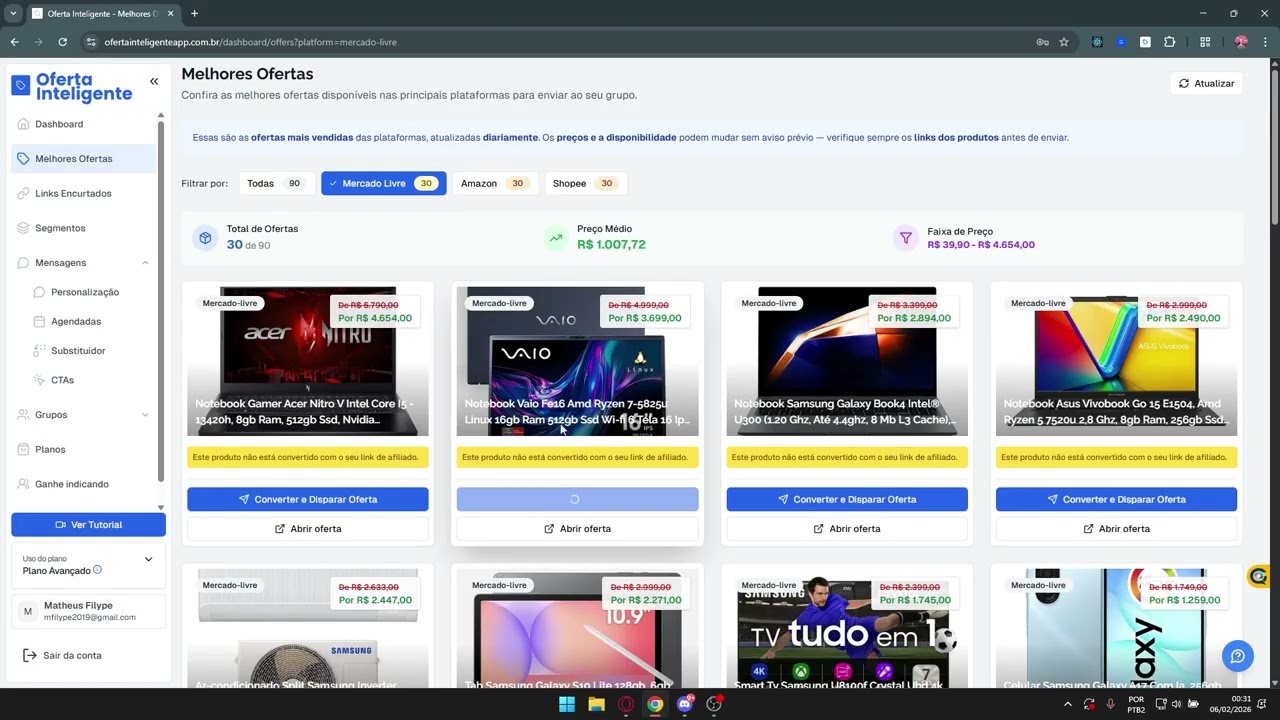
Task: Click the Faixa de Preço funnel icon
Action: (905, 238)
